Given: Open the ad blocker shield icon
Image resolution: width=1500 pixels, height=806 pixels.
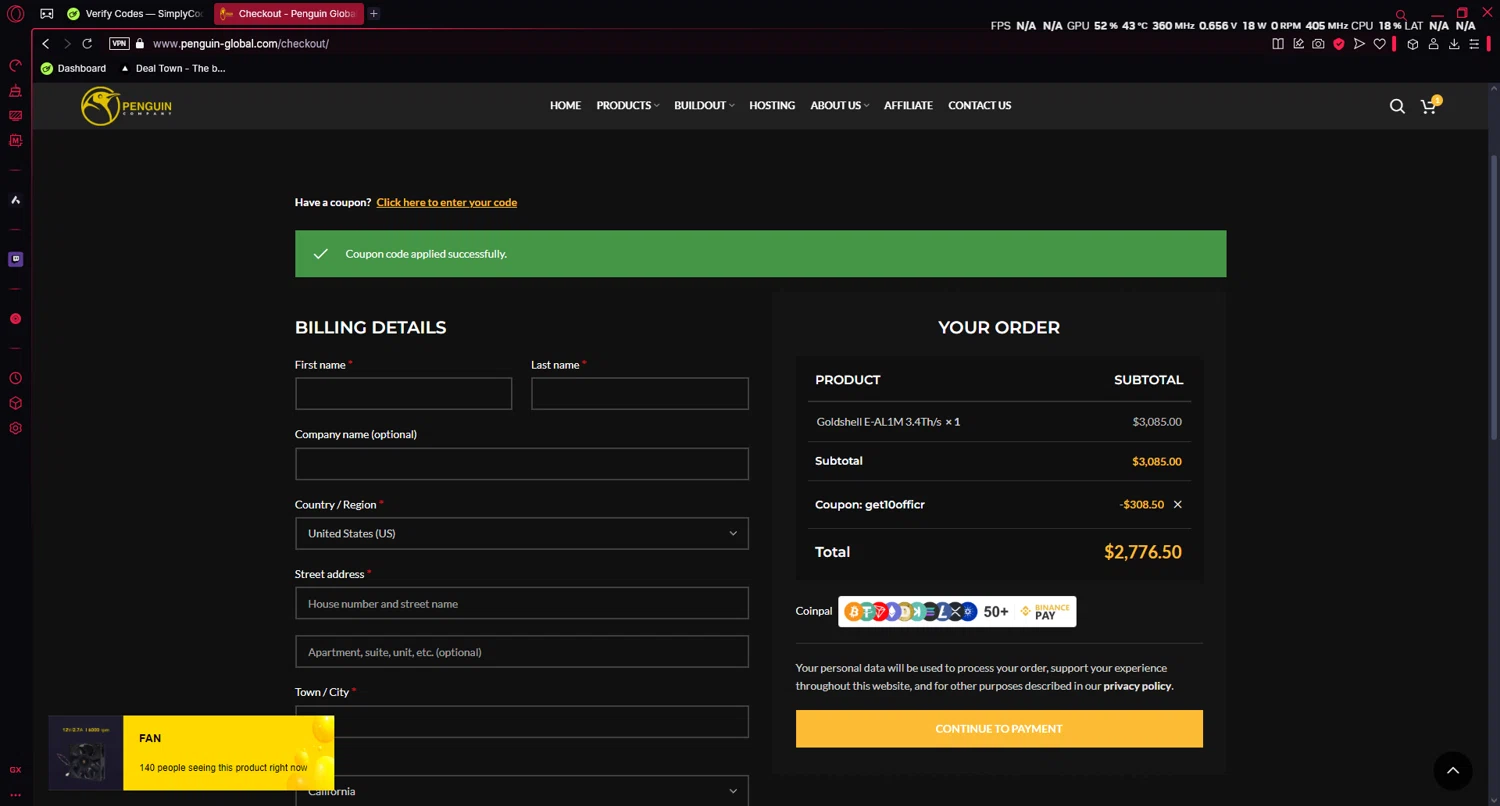Looking at the screenshot, I should click(x=1339, y=44).
